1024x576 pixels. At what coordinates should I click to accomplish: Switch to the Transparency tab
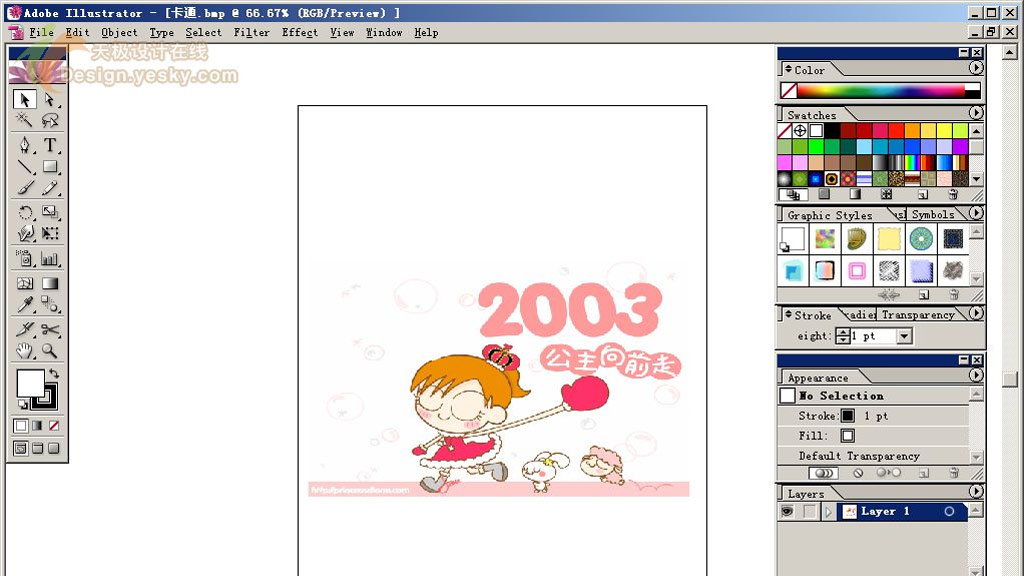tap(918, 315)
